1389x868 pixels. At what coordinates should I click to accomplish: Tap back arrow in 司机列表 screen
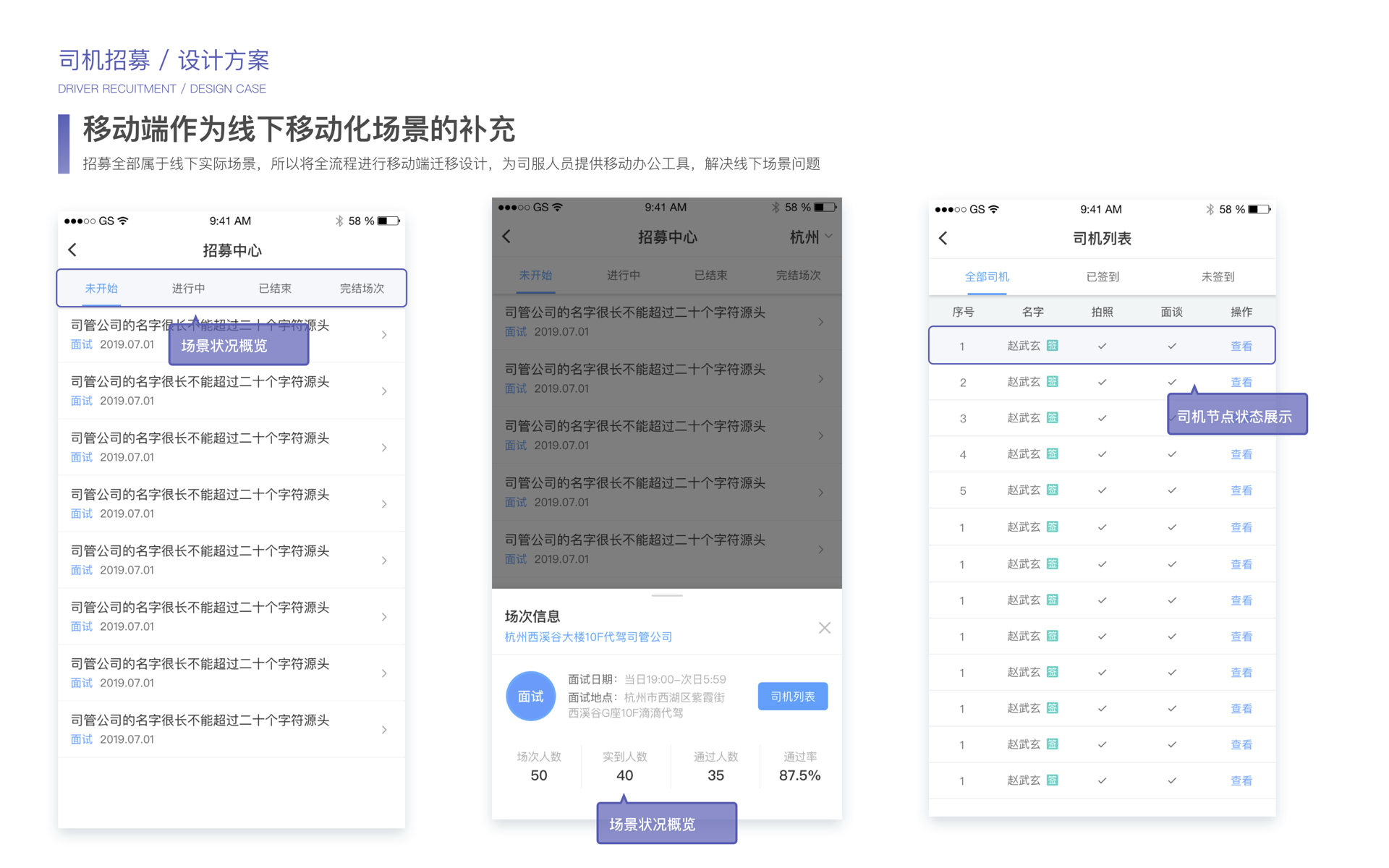click(x=943, y=239)
